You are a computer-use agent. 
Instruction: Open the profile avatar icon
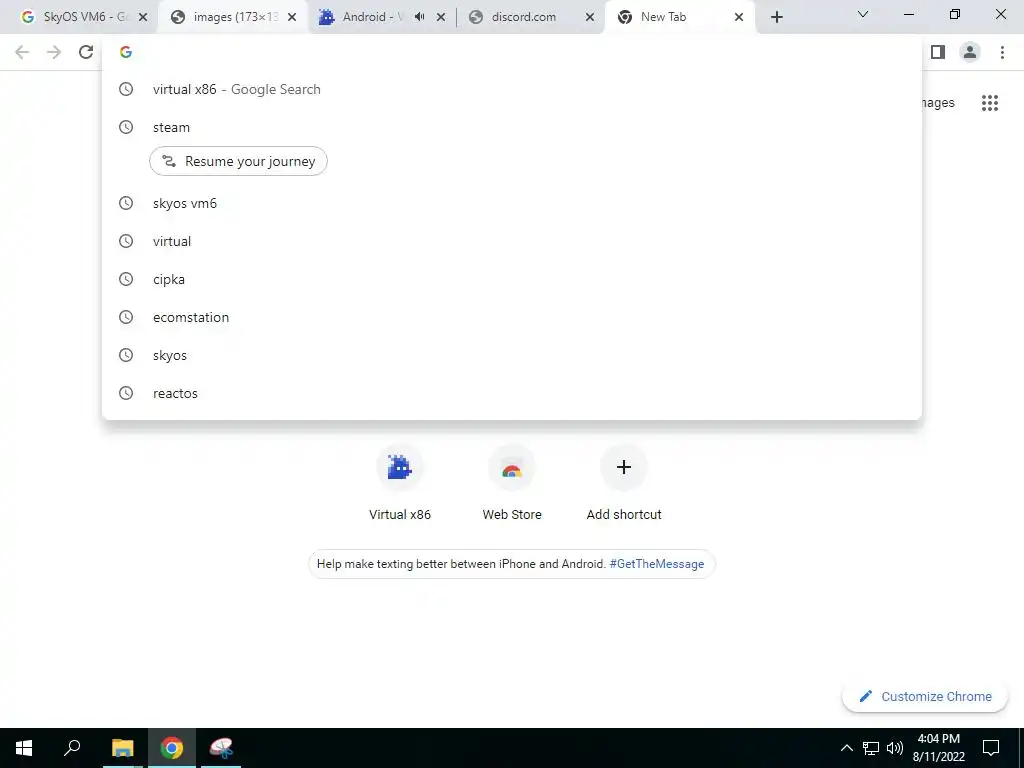coord(970,52)
